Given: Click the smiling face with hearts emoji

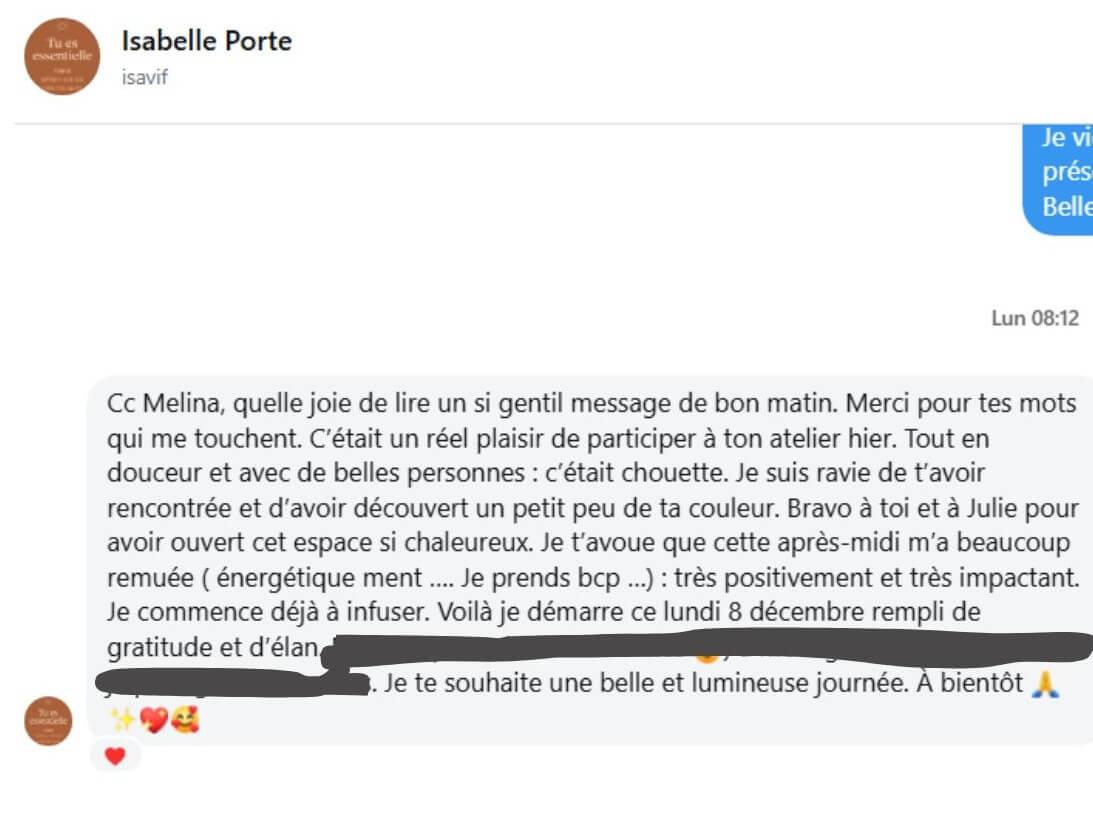Looking at the screenshot, I should coord(184,718).
